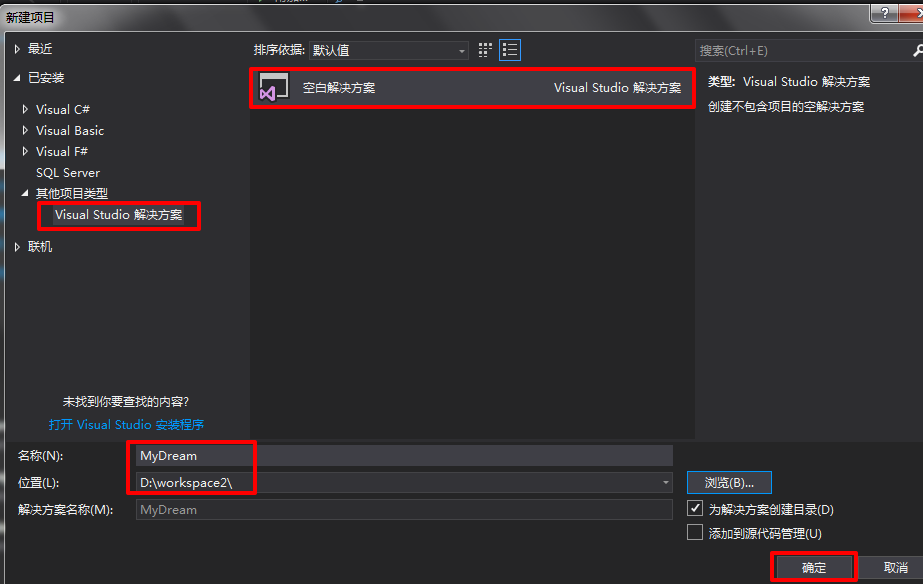
Task: Expand the Visual Basic node arrow
Action: [x=25, y=130]
